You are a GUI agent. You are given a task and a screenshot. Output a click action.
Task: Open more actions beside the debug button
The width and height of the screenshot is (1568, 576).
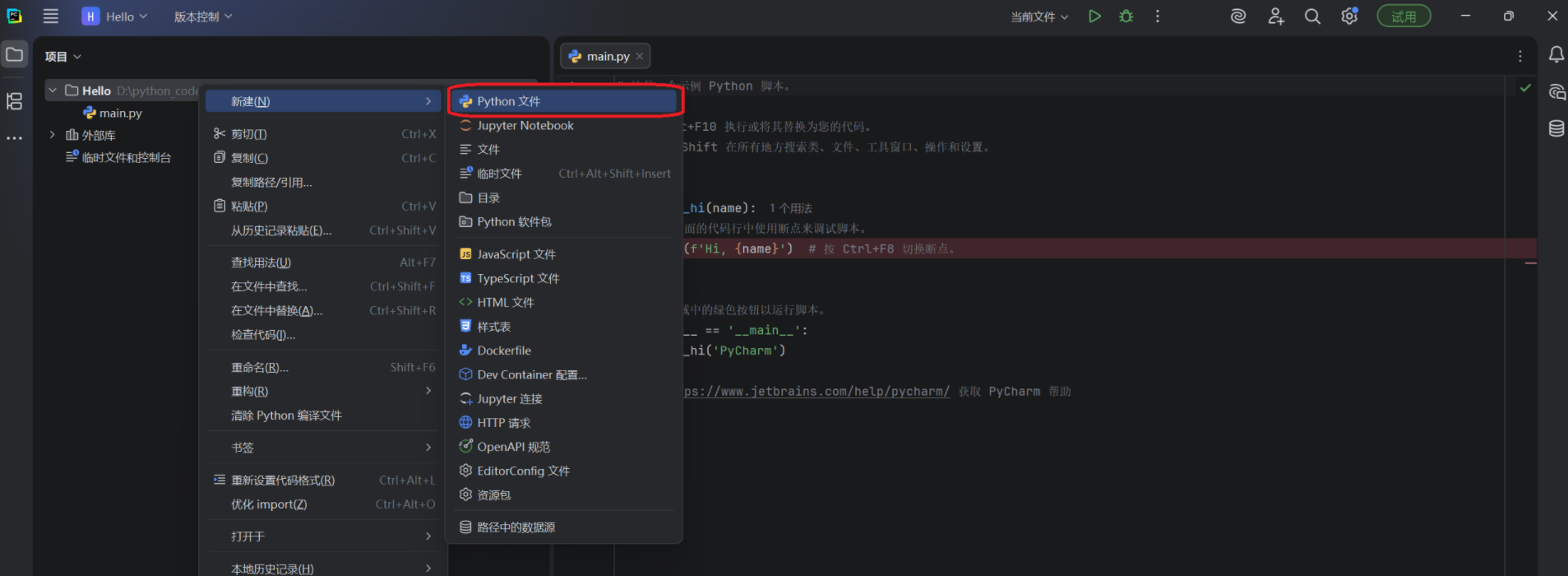point(1158,16)
